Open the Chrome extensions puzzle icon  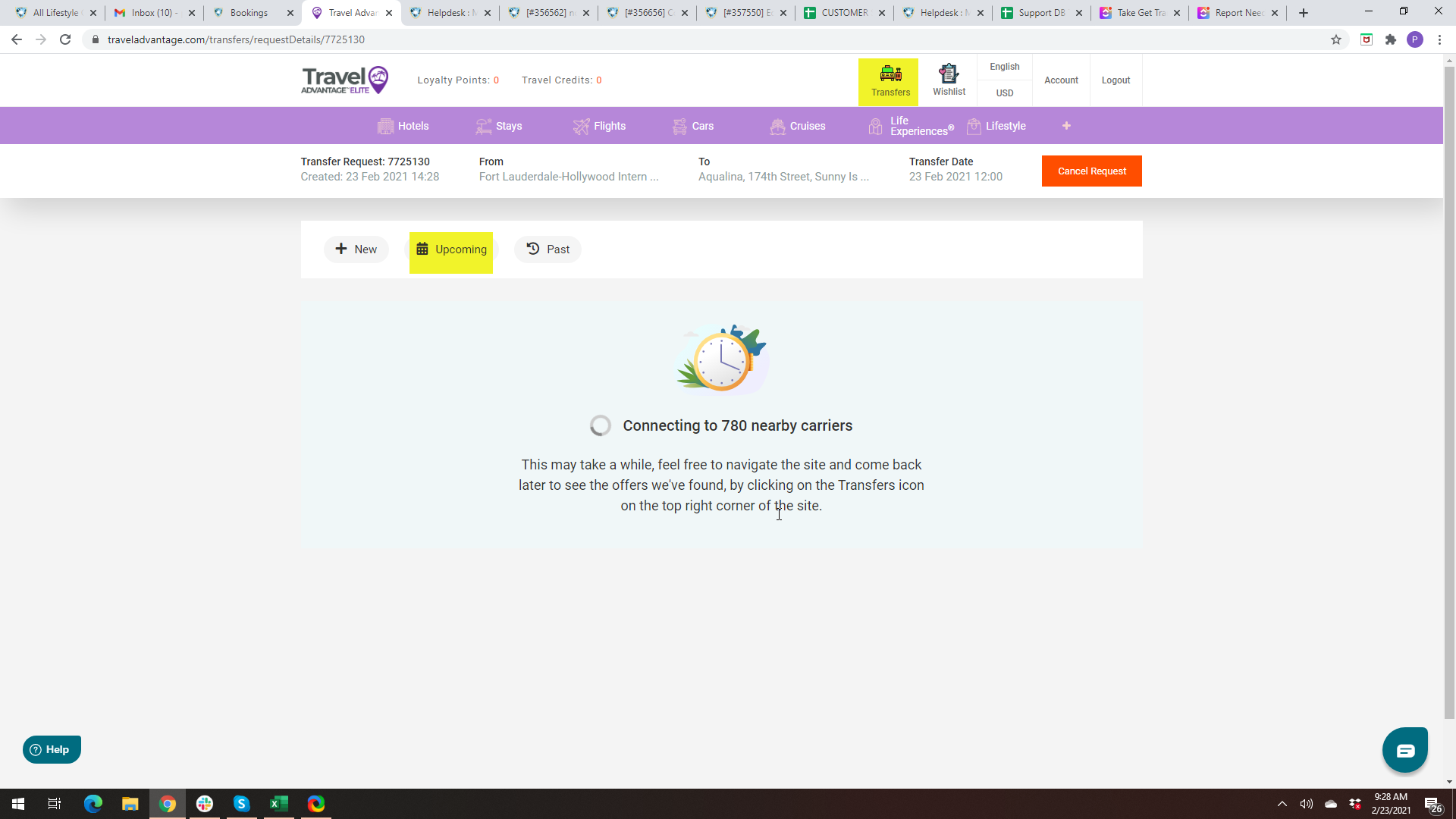point(1390,39)
